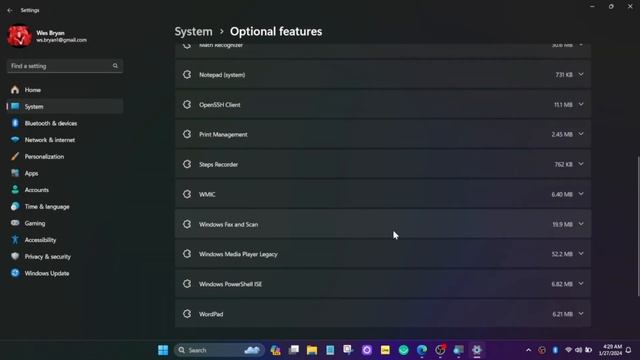Select the WordPad feature row
Screen dimensions: 640x360
point(383,314)
